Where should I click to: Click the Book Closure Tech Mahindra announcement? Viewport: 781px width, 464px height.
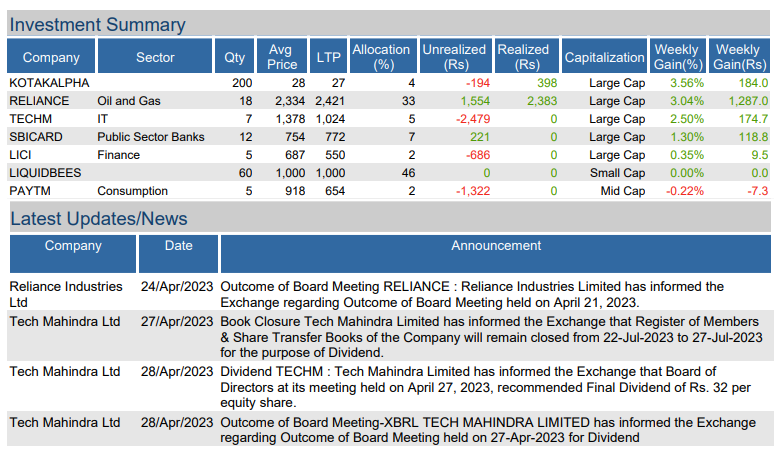coord(491,337)
